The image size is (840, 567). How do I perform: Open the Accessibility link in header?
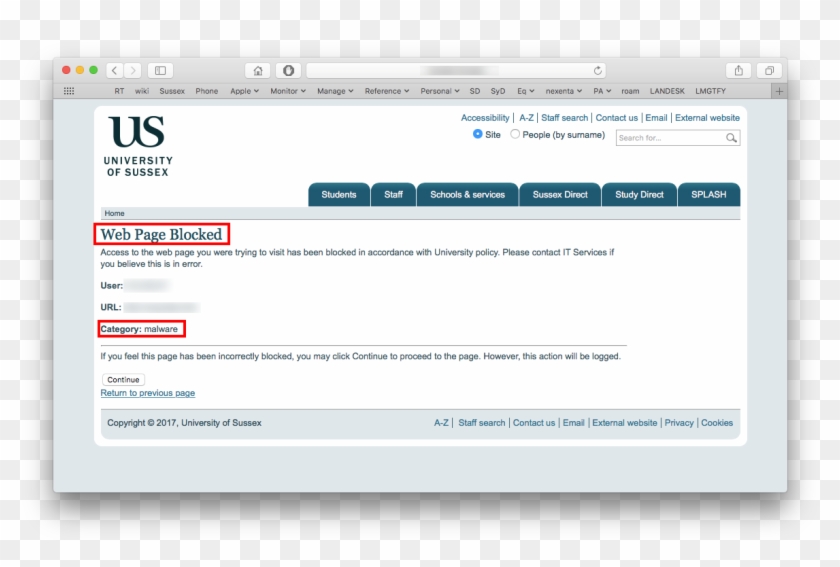point(485,118)
